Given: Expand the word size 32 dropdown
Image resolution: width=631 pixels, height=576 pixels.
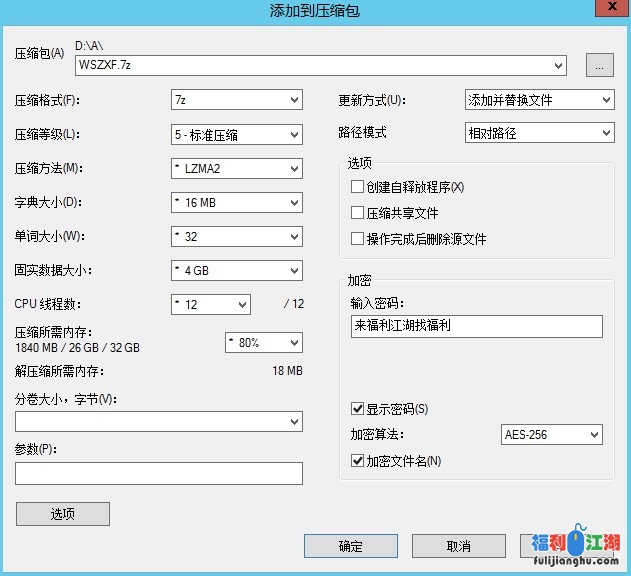Looking at the screenshot, I should coord(236,236).
